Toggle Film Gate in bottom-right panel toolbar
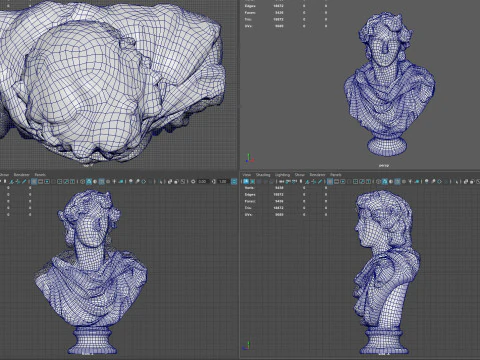The width and height of the screenshot is (480, 360). pos(336,182)
